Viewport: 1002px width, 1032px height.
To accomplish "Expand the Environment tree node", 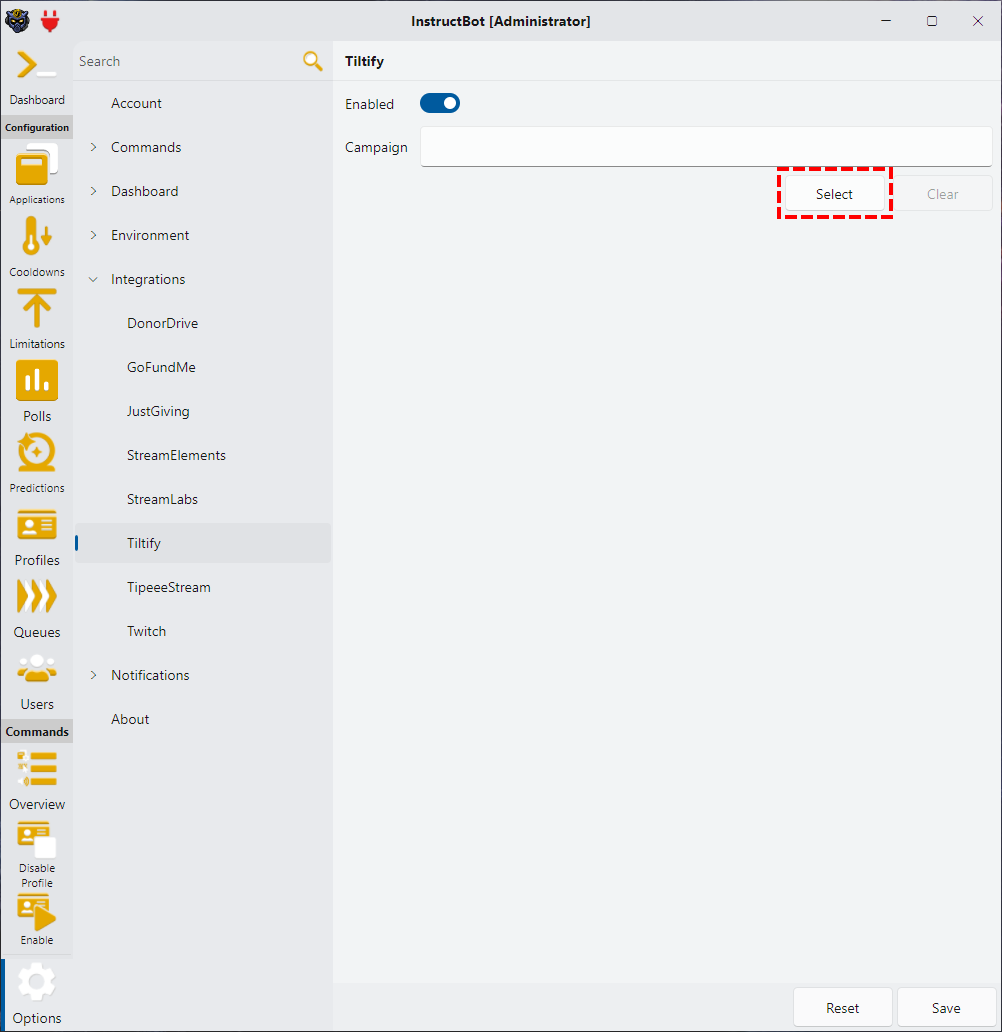I will (93, 235).
